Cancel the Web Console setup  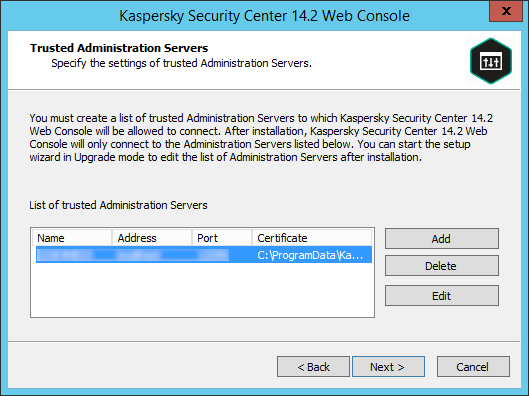[x=473, y=367]
